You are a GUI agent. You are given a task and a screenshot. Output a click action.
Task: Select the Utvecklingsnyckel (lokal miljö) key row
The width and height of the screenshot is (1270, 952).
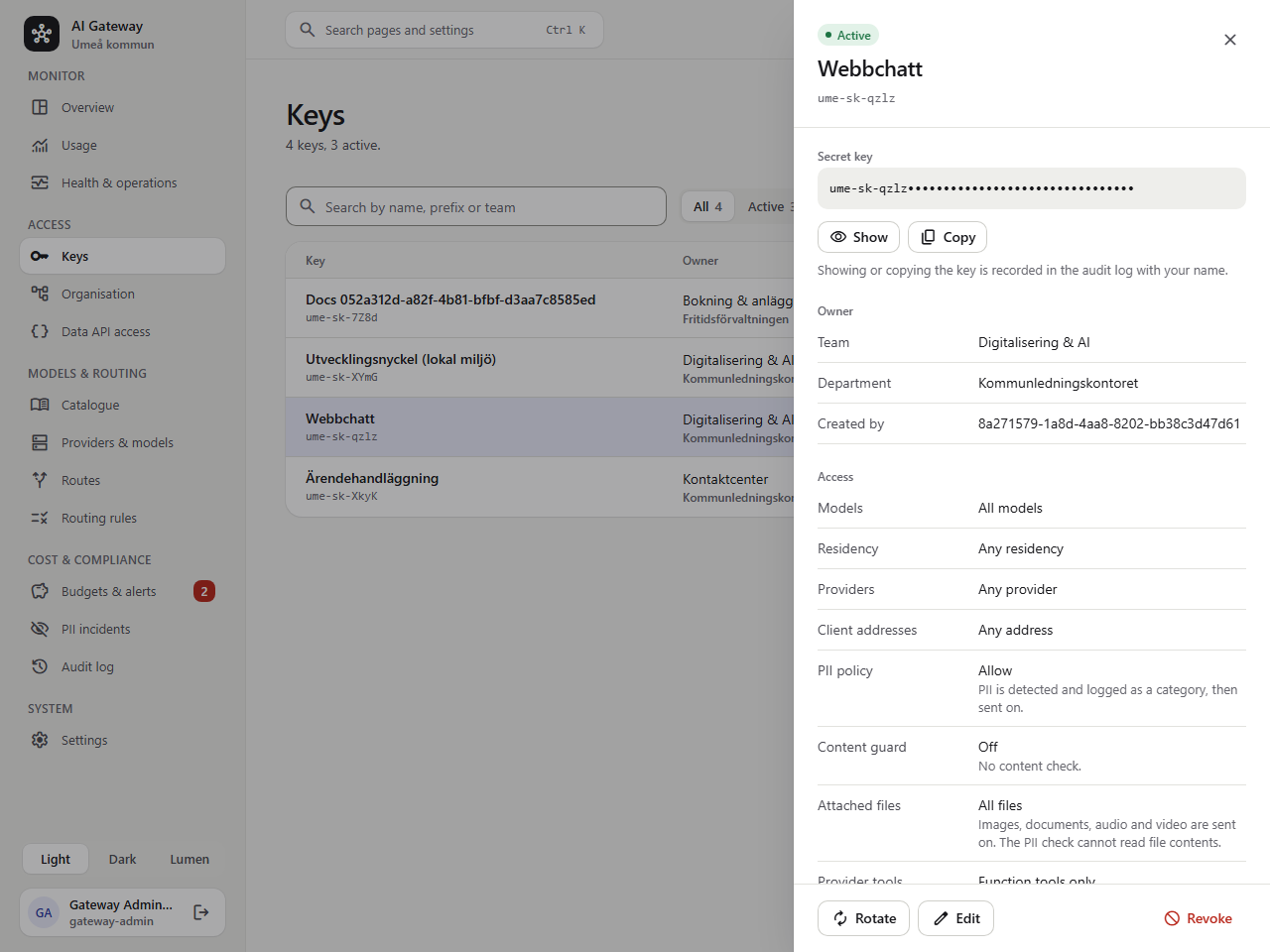pyautogui.click(x=540, y=367)
